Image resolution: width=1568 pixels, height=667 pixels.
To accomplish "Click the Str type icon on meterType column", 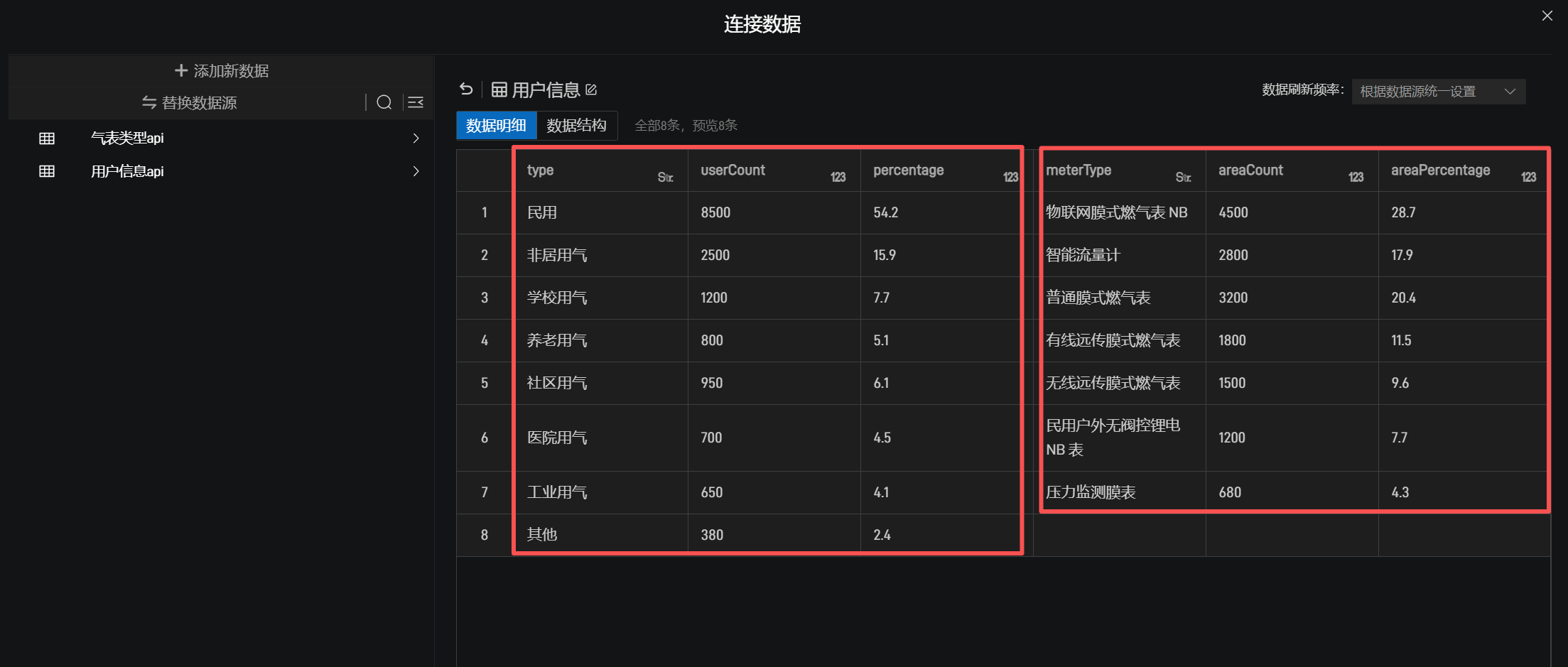I will coord(1183,177).
